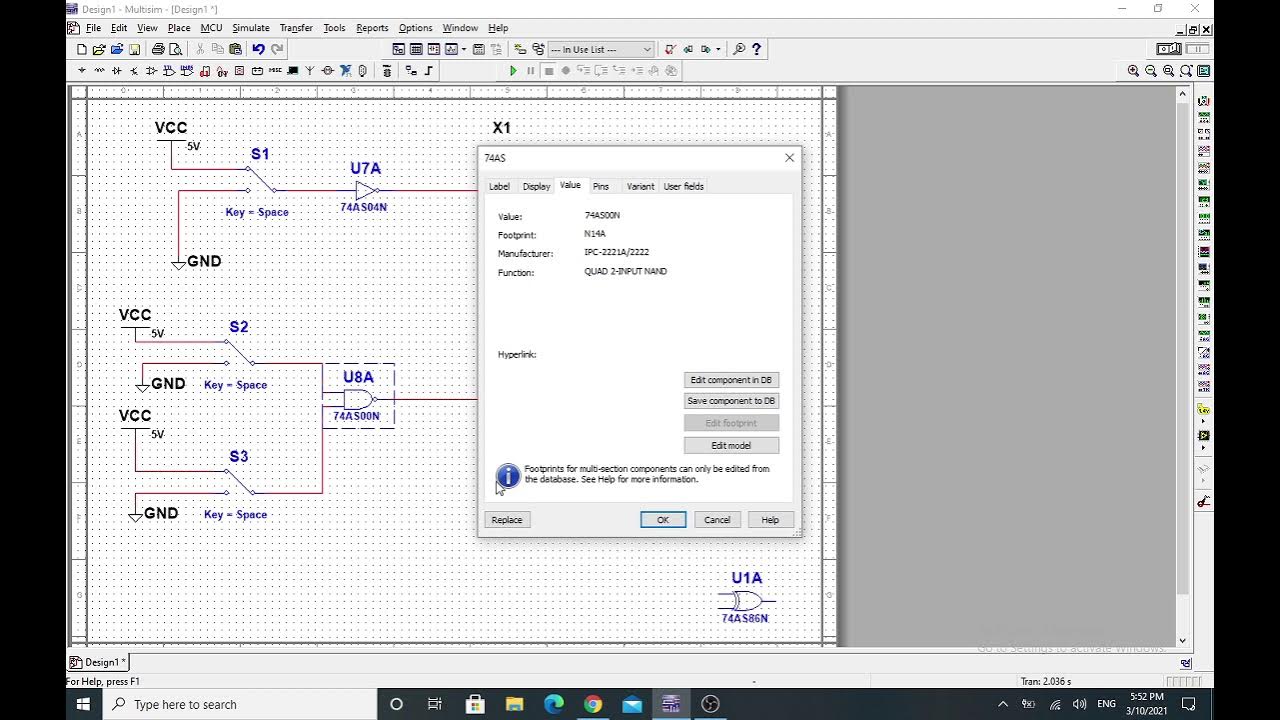Pause the simulation

(531, 71)
